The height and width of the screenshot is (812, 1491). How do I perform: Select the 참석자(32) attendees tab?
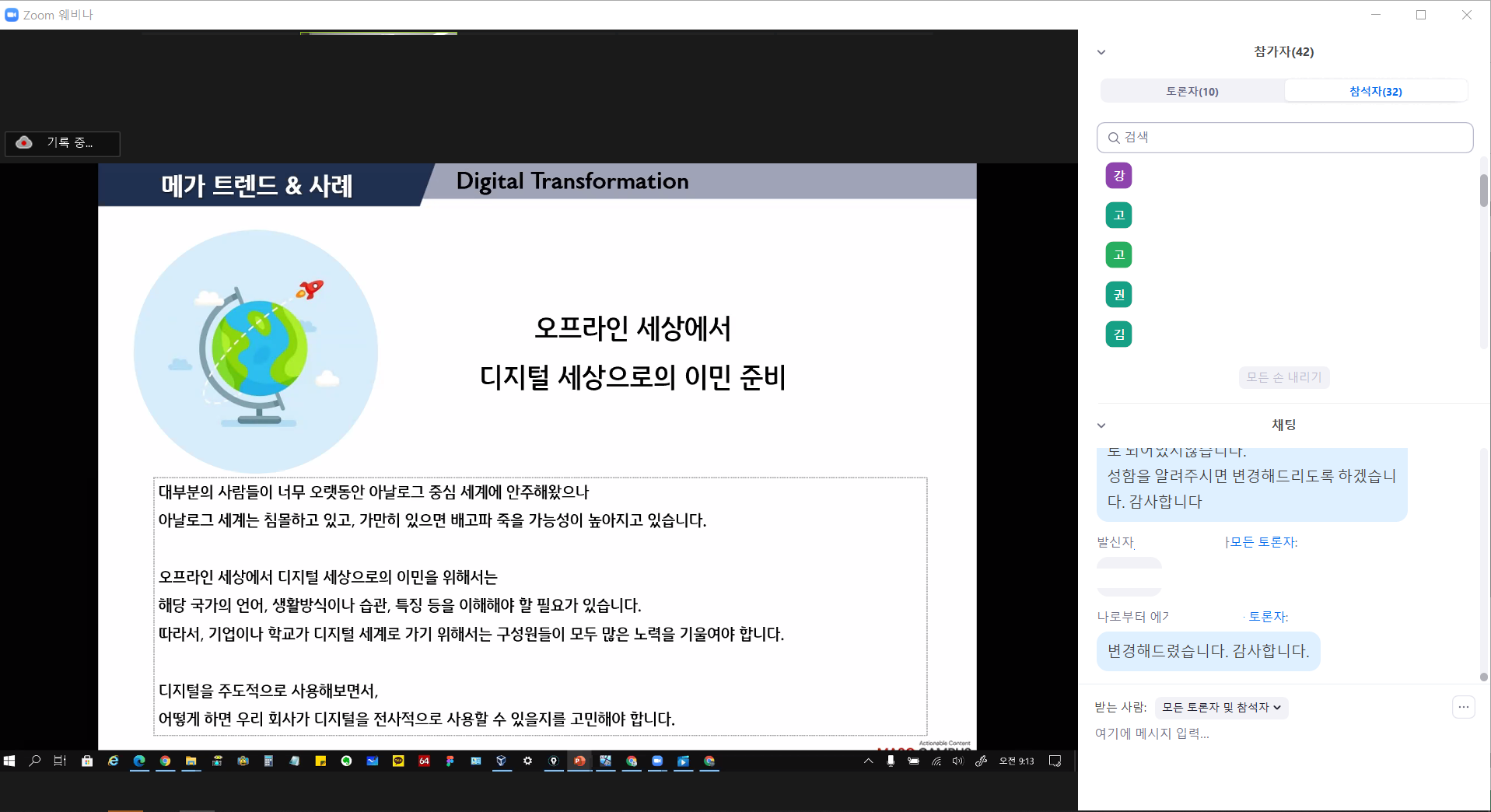click(1375, 91)
